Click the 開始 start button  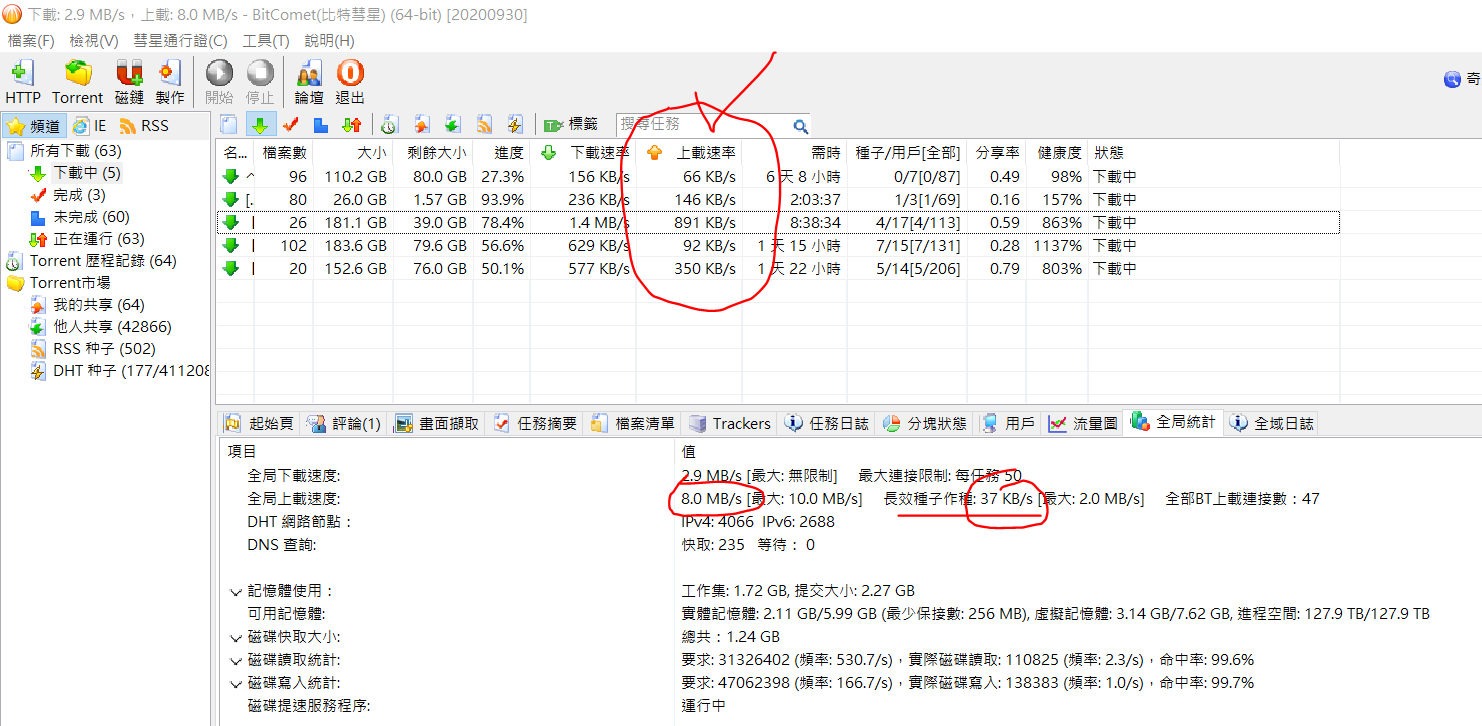219,82
